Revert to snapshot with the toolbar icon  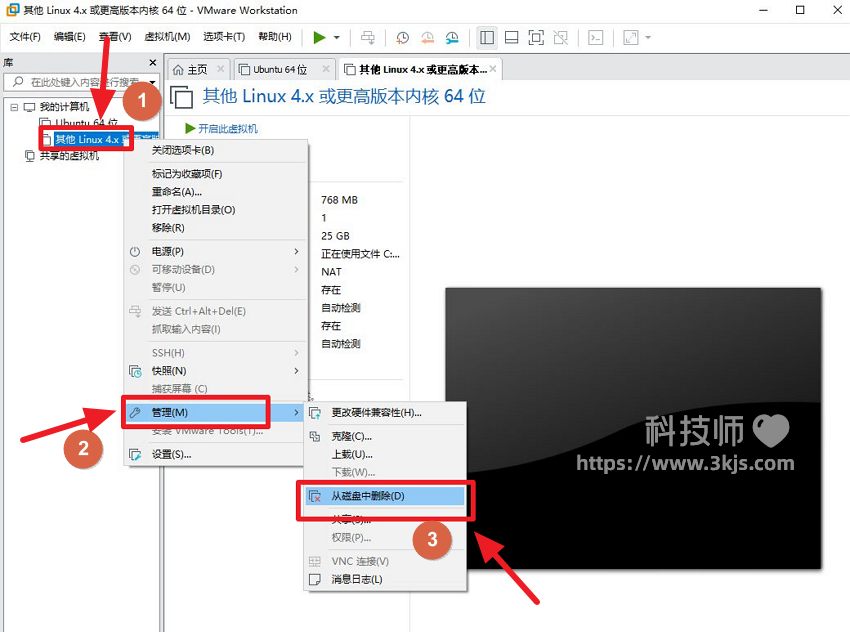[x=427, y=37]
